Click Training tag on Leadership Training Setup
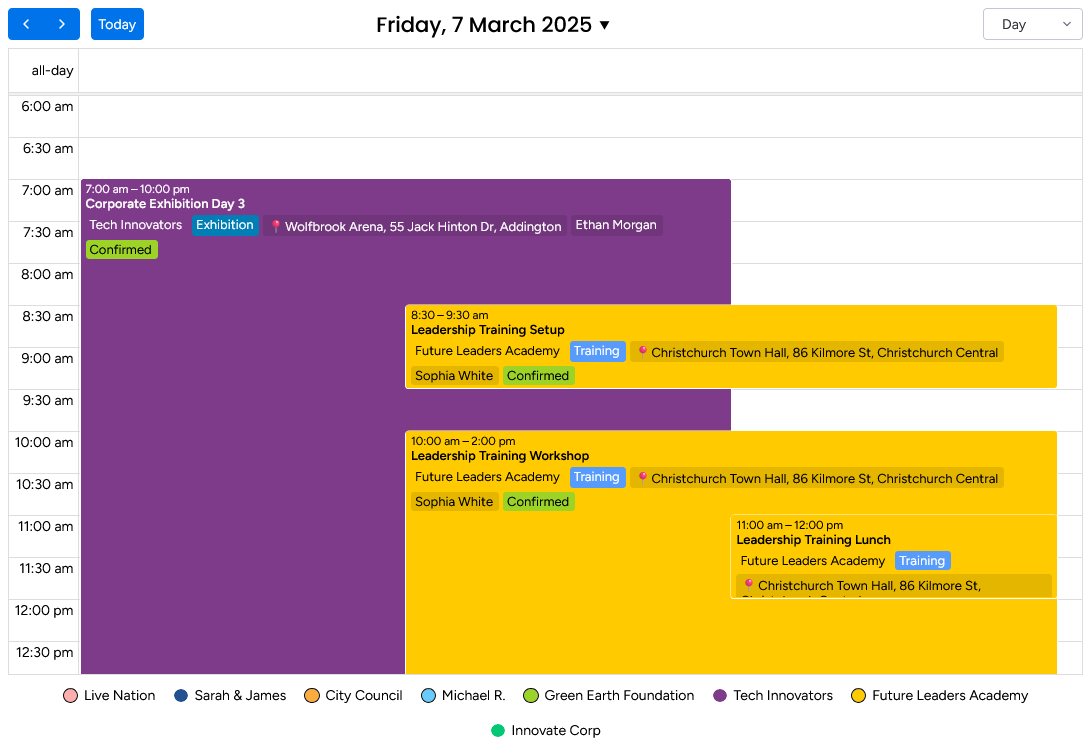Screen dimensions: 1091x756 coord(596,351)
